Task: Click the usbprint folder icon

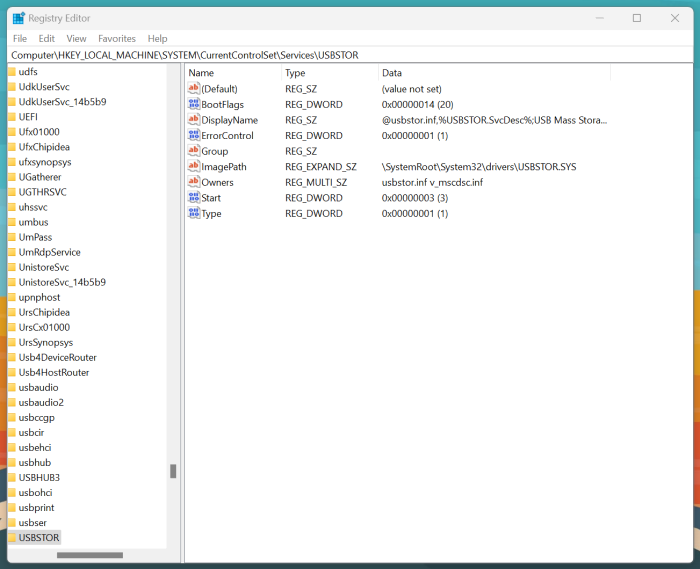Action: click(x=12, y=507)
